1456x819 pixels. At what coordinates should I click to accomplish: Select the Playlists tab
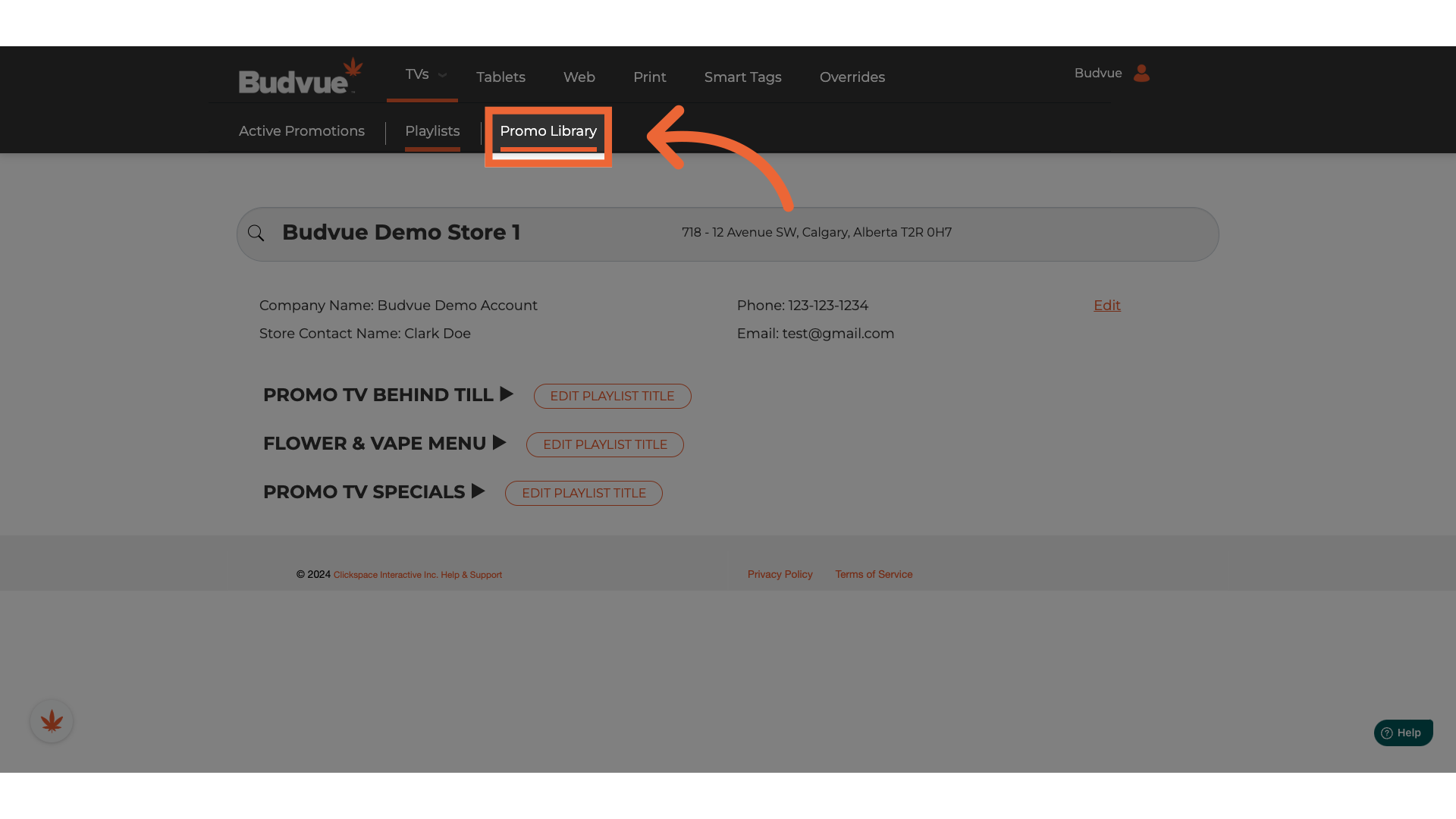point(432,131)
